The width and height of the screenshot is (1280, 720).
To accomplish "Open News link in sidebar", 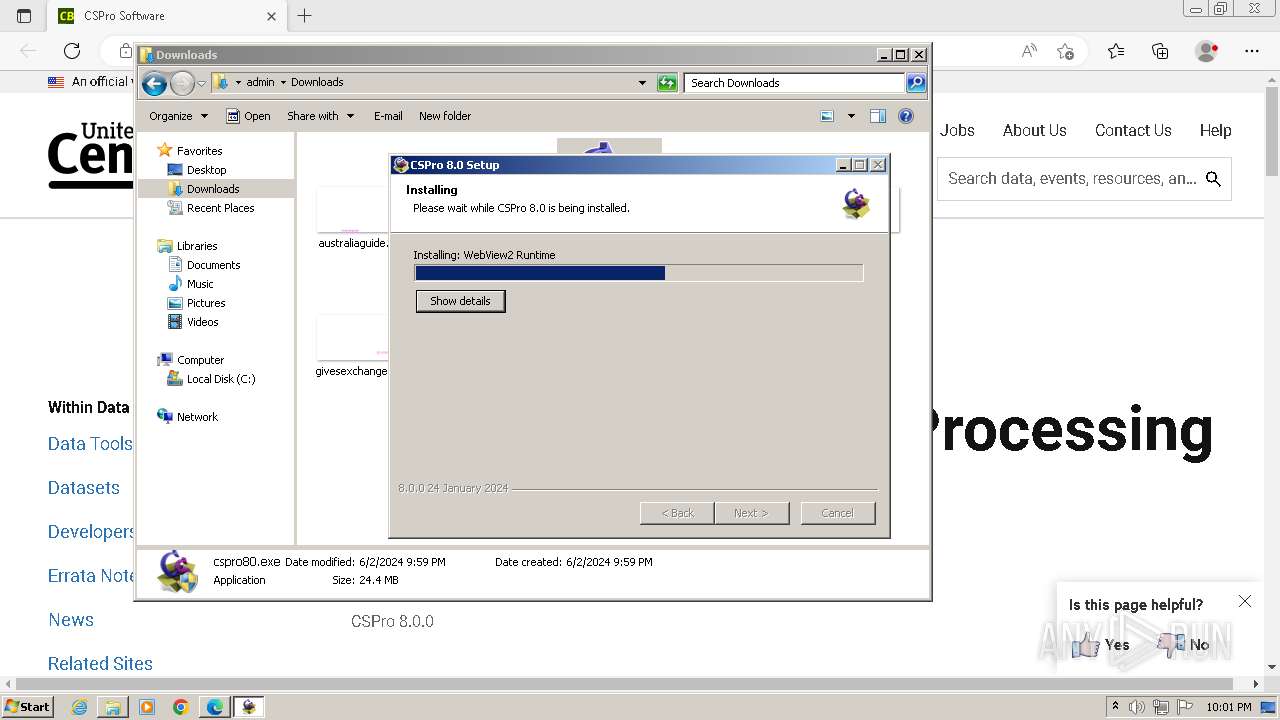I will (x=71, y=620).
